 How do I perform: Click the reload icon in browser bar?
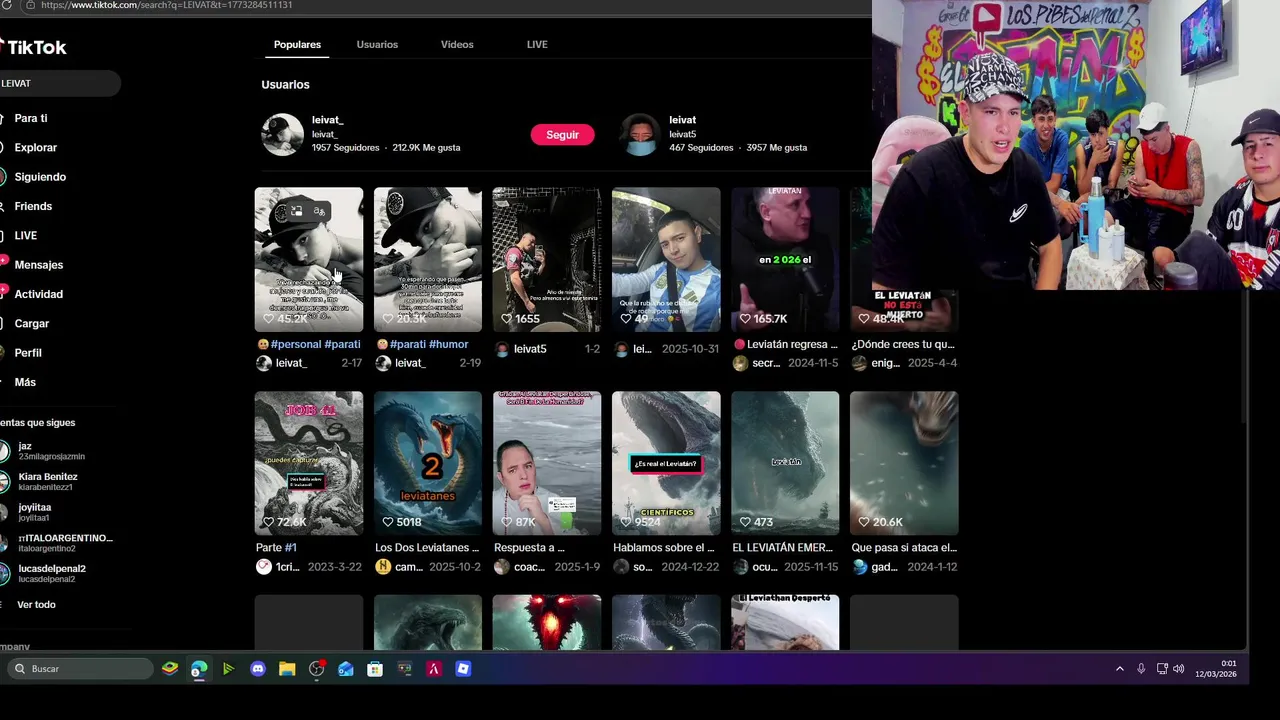pyautogui.click(x=7, y=5)
